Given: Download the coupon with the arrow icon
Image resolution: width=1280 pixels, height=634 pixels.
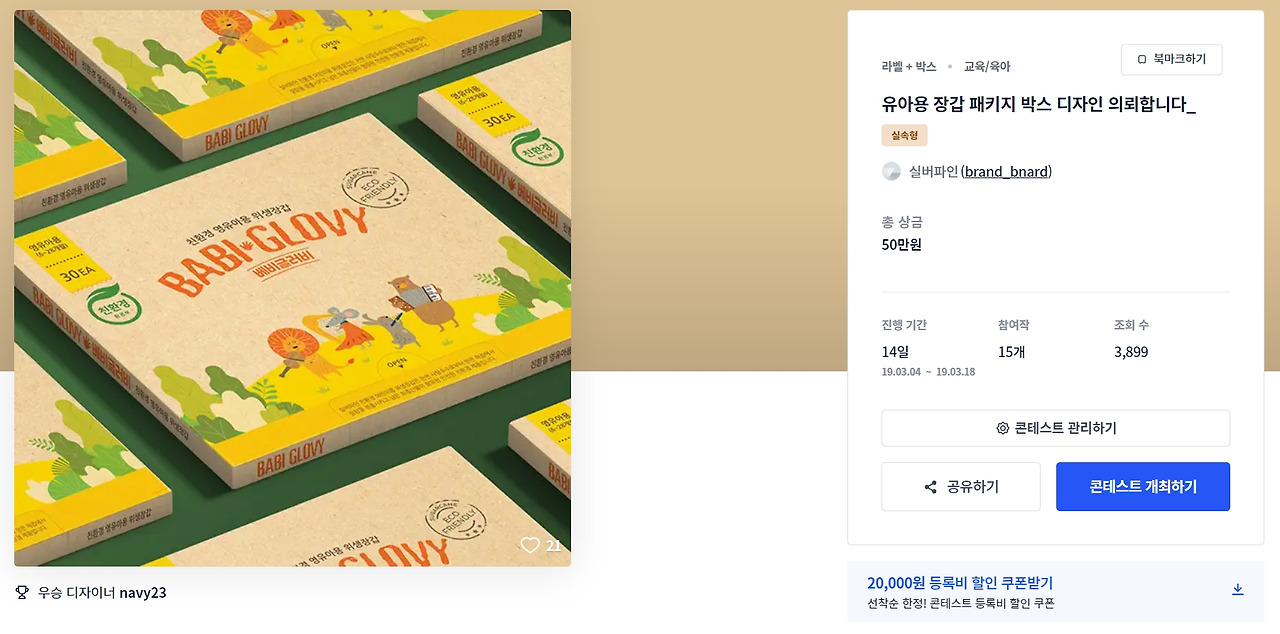Looking at the screenshot, I should [1237, 590].
